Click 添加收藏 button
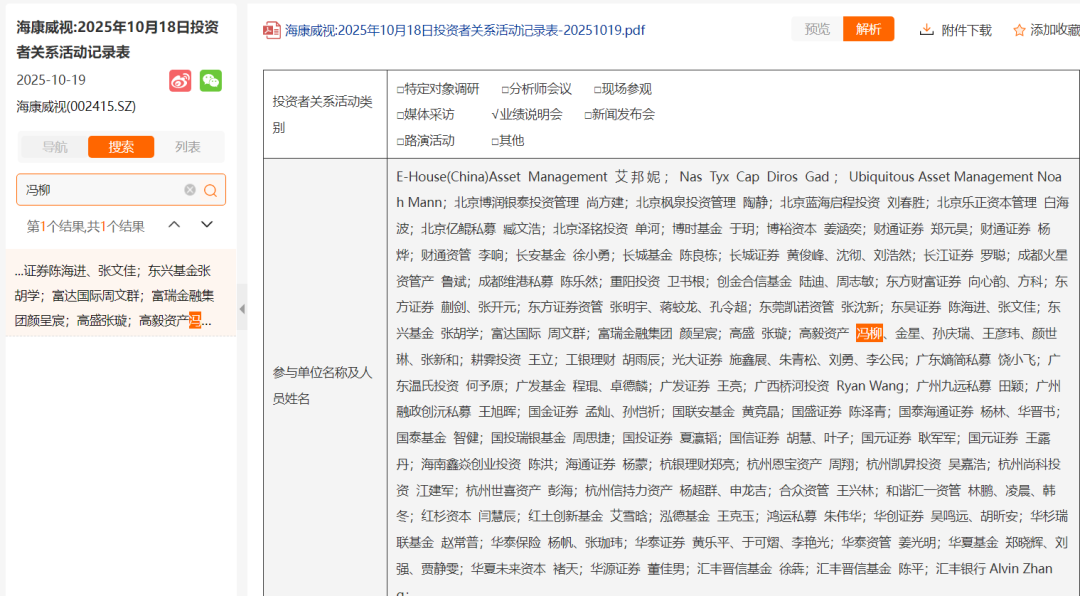 click(x=1054, y=30)
